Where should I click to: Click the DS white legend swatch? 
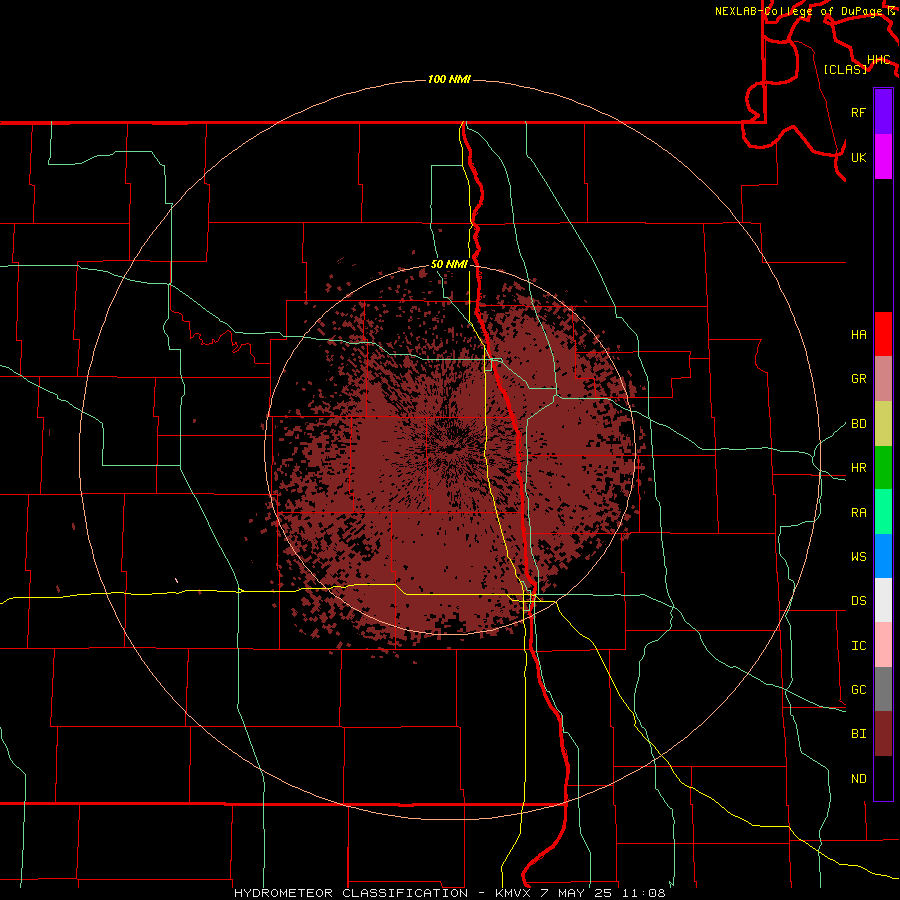[883, 600]
